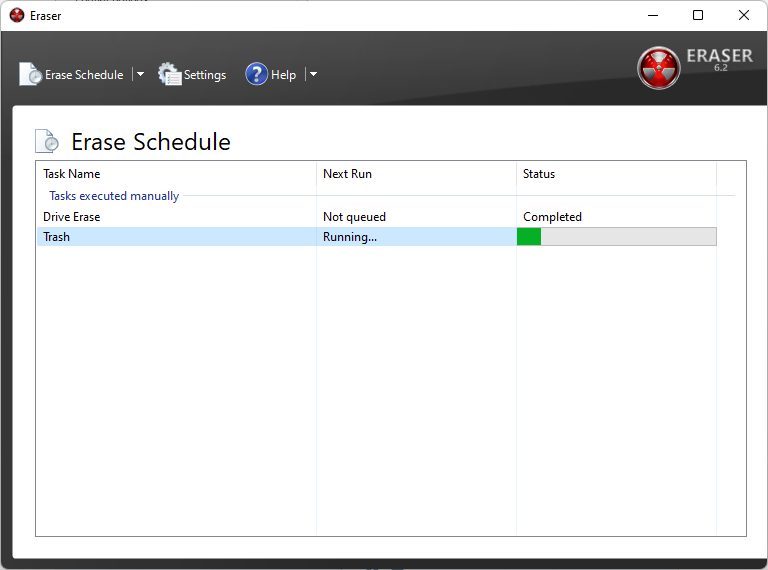Click the Trash task progress bar
768x570 pixels.
click(617, 237)
